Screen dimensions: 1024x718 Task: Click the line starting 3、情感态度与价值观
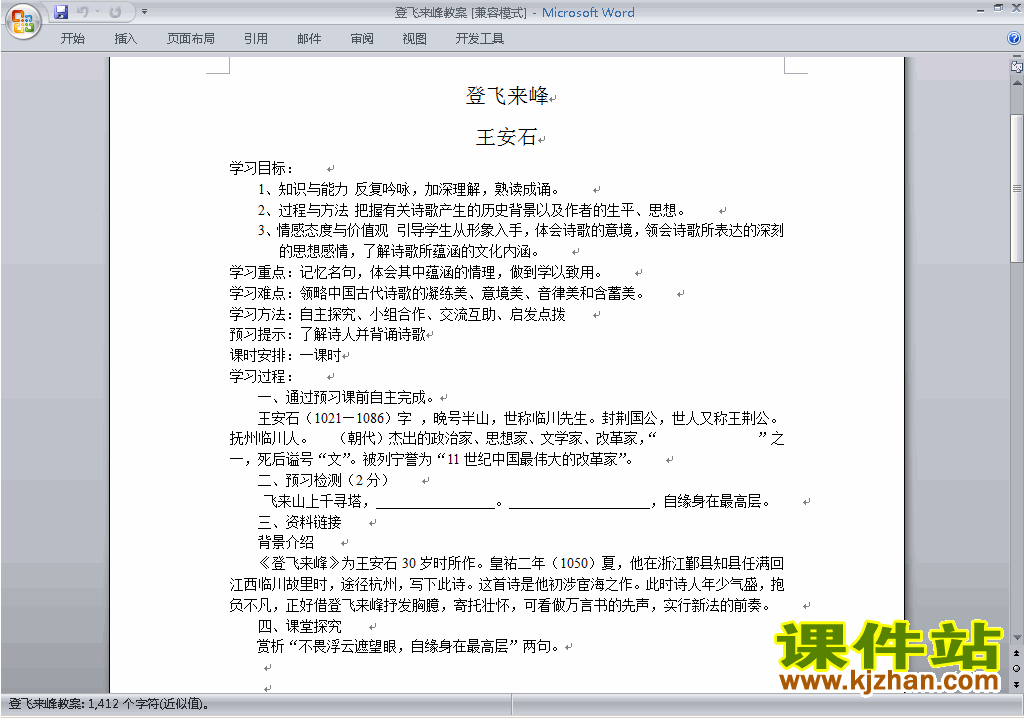[520, 231]
